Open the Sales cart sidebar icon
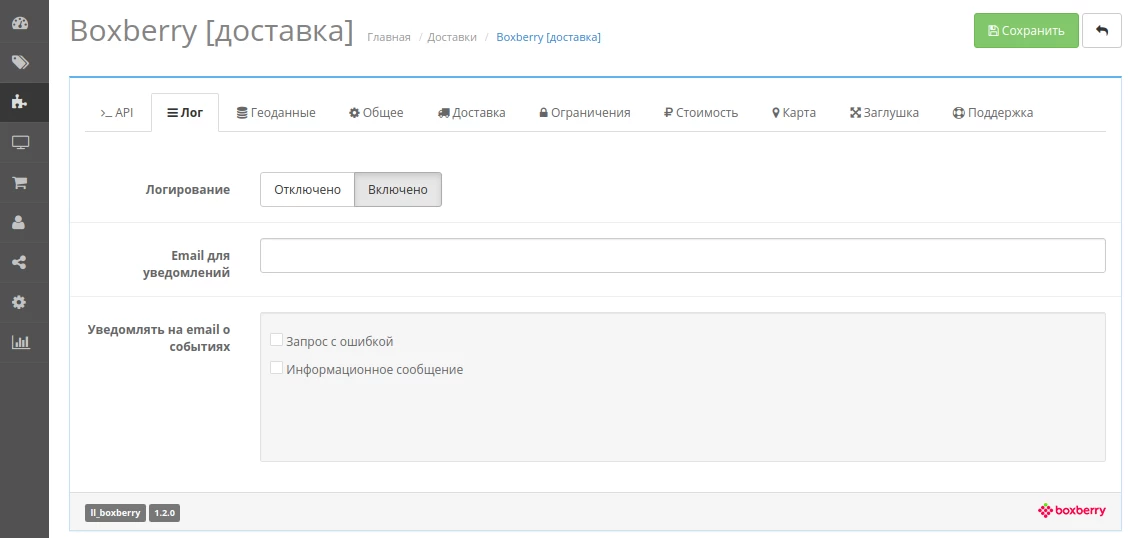This screenshot has width=1129, height=538. pyautogui.click(x=20, y=182)
